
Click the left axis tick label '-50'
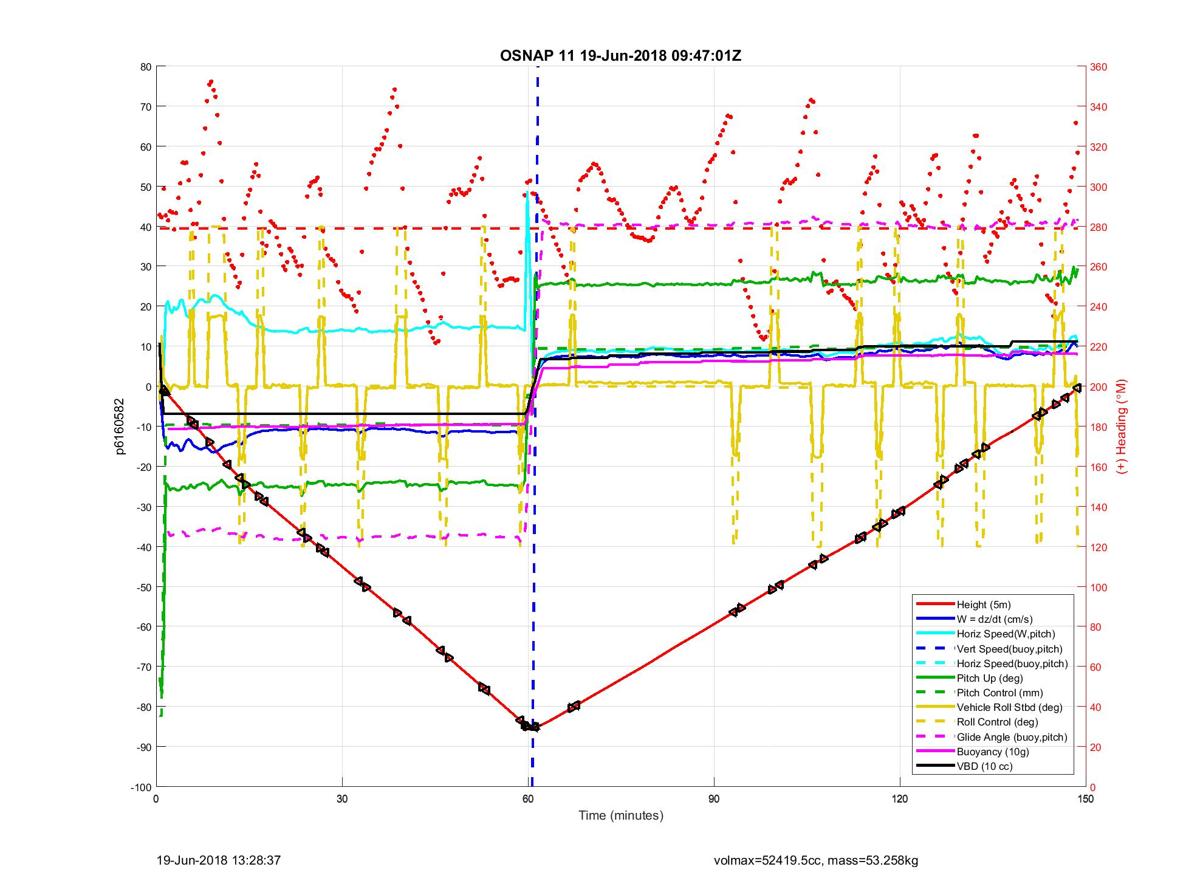142,587
